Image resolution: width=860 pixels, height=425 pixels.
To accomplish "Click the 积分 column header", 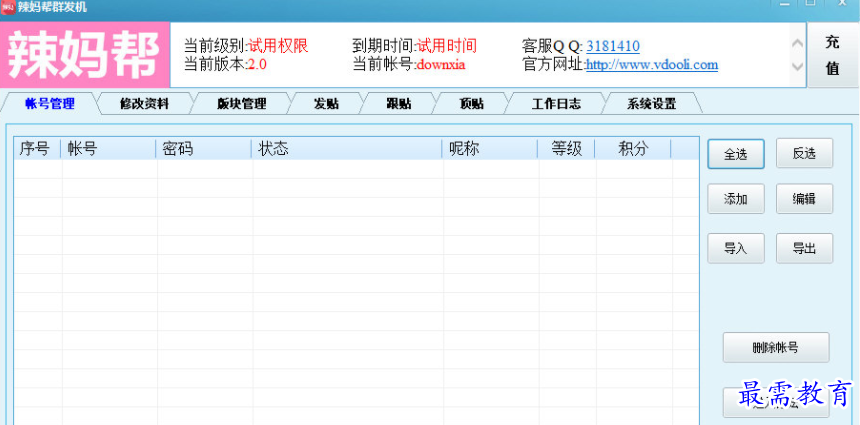I will (633, 148).
